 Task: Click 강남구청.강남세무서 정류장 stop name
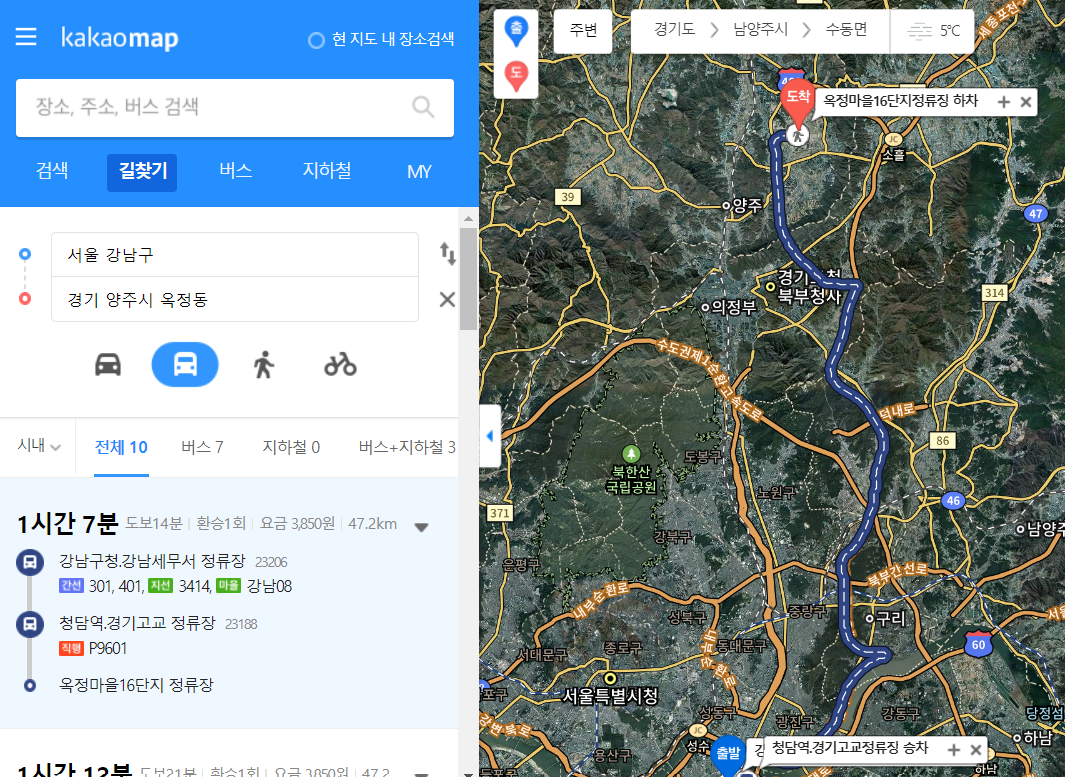[x=152, y=561]
